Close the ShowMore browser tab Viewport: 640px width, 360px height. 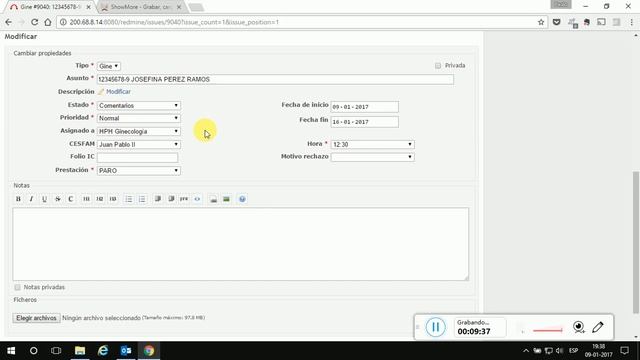[x=178, y=7]
